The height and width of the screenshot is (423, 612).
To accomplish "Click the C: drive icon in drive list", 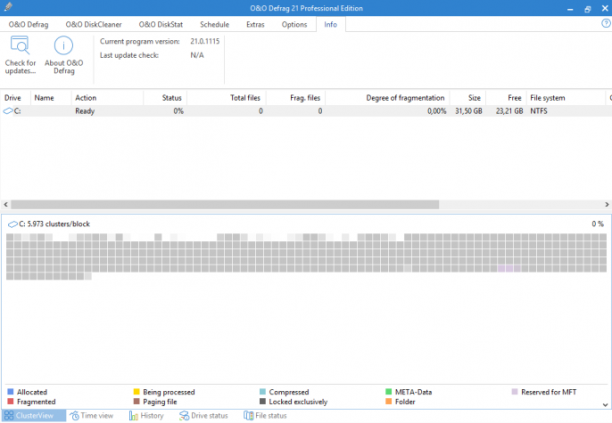I will point(8,111).
